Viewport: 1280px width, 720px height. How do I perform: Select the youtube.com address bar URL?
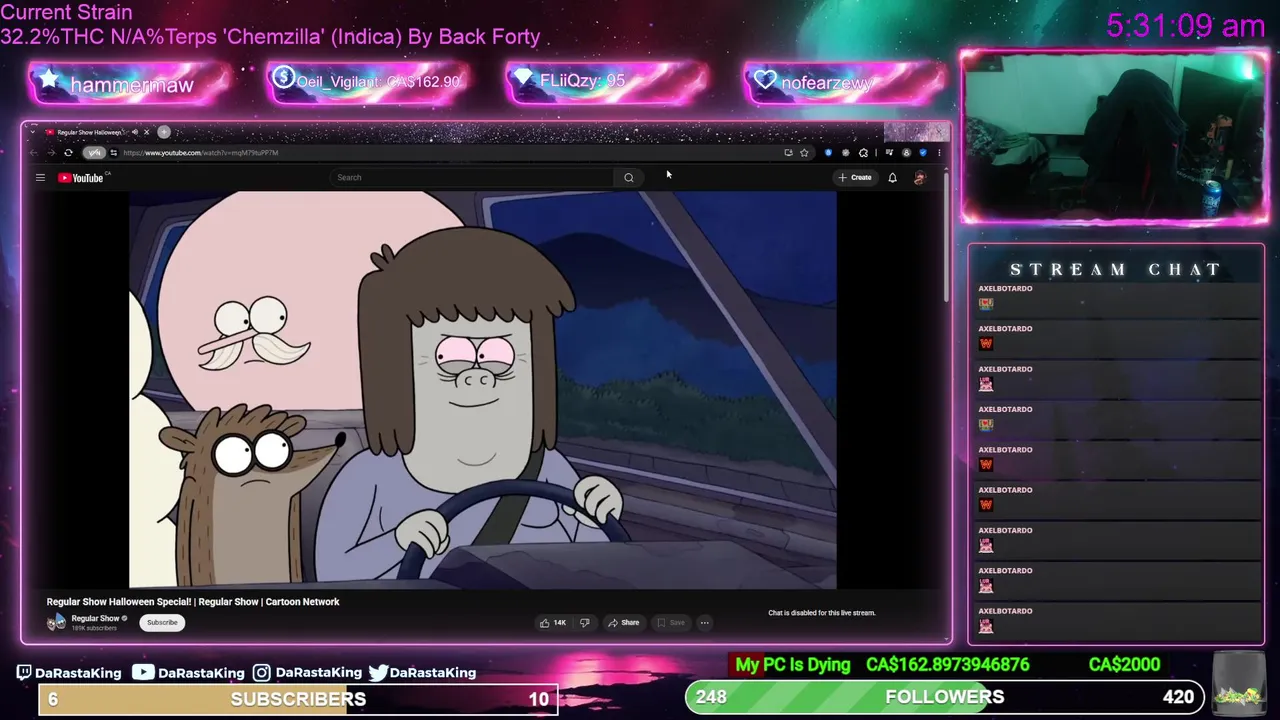coord(201,153)
